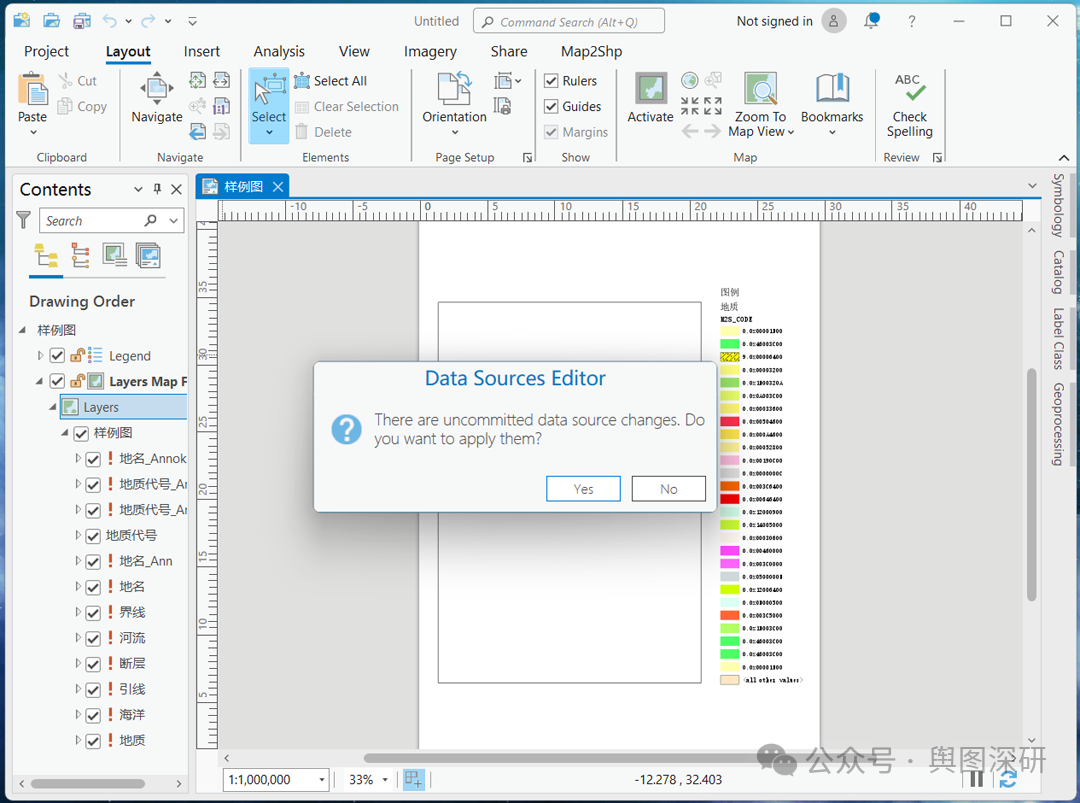Click the refresh icon in status bar
The width and height of the screenshot is (1080, 803).
pos(1008,780)
